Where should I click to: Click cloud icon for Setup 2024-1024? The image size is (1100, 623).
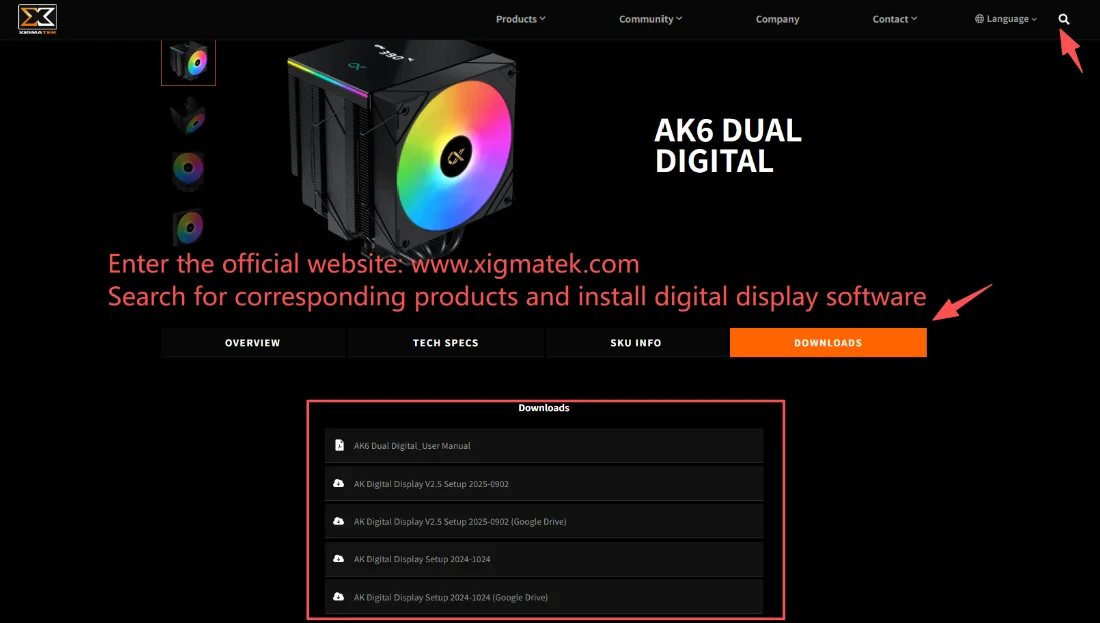338,558
